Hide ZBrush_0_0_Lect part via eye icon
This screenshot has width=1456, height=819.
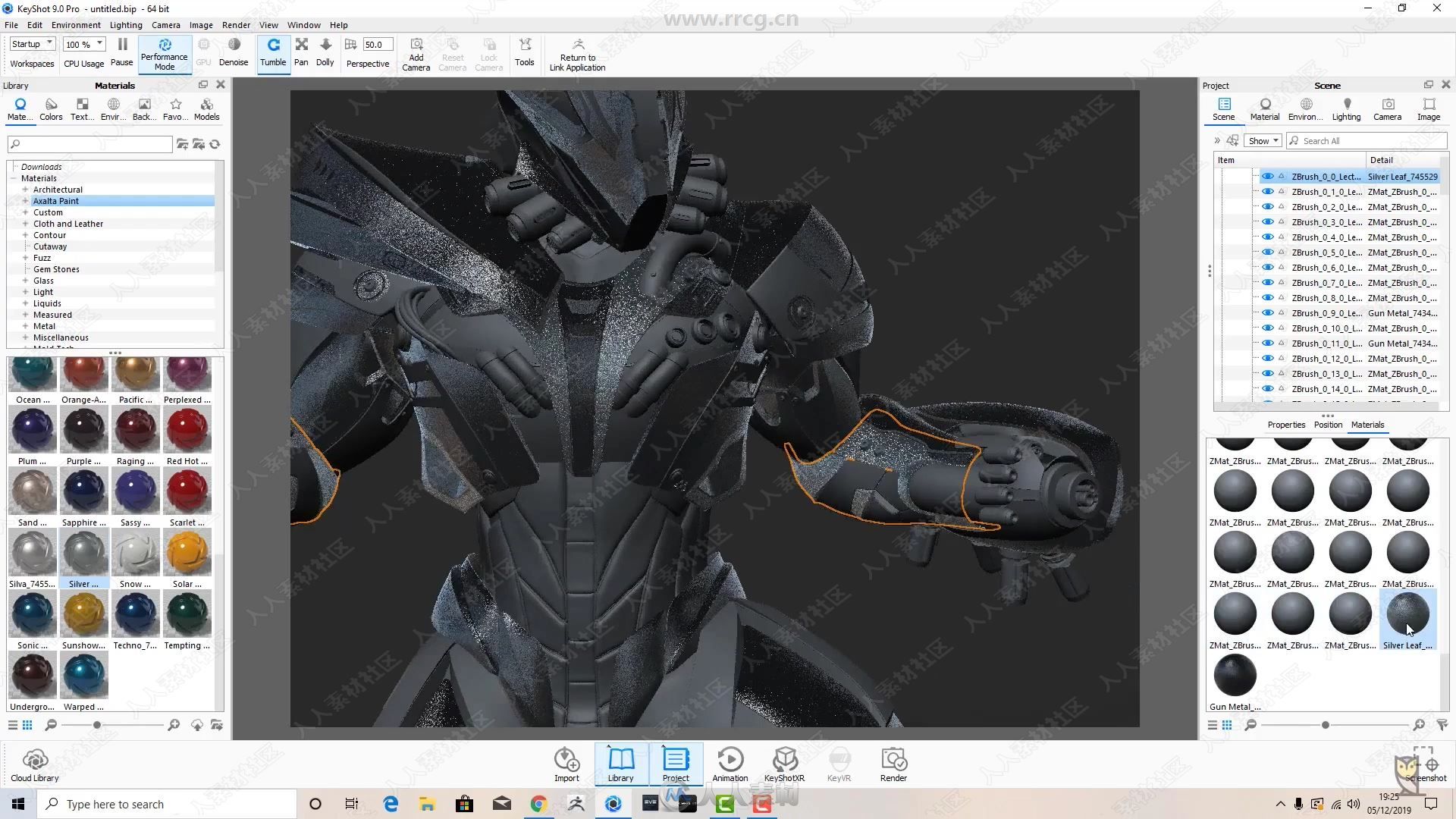tap(1267, 177)
